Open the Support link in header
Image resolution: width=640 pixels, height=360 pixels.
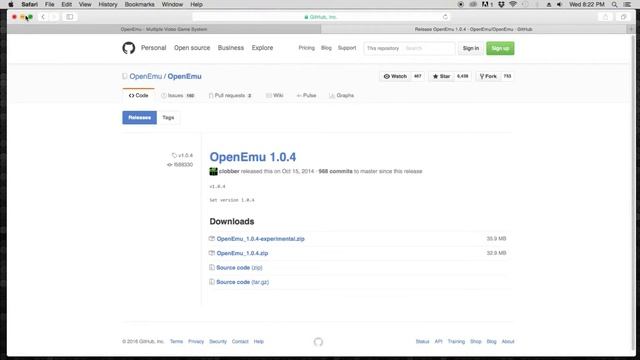click(x=347, y=48)
